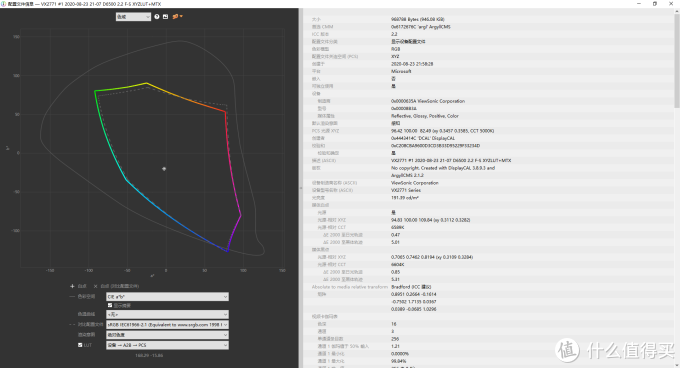Maximize or restore the window
Viewport: 680px width, 368px height.
[655, 3]
